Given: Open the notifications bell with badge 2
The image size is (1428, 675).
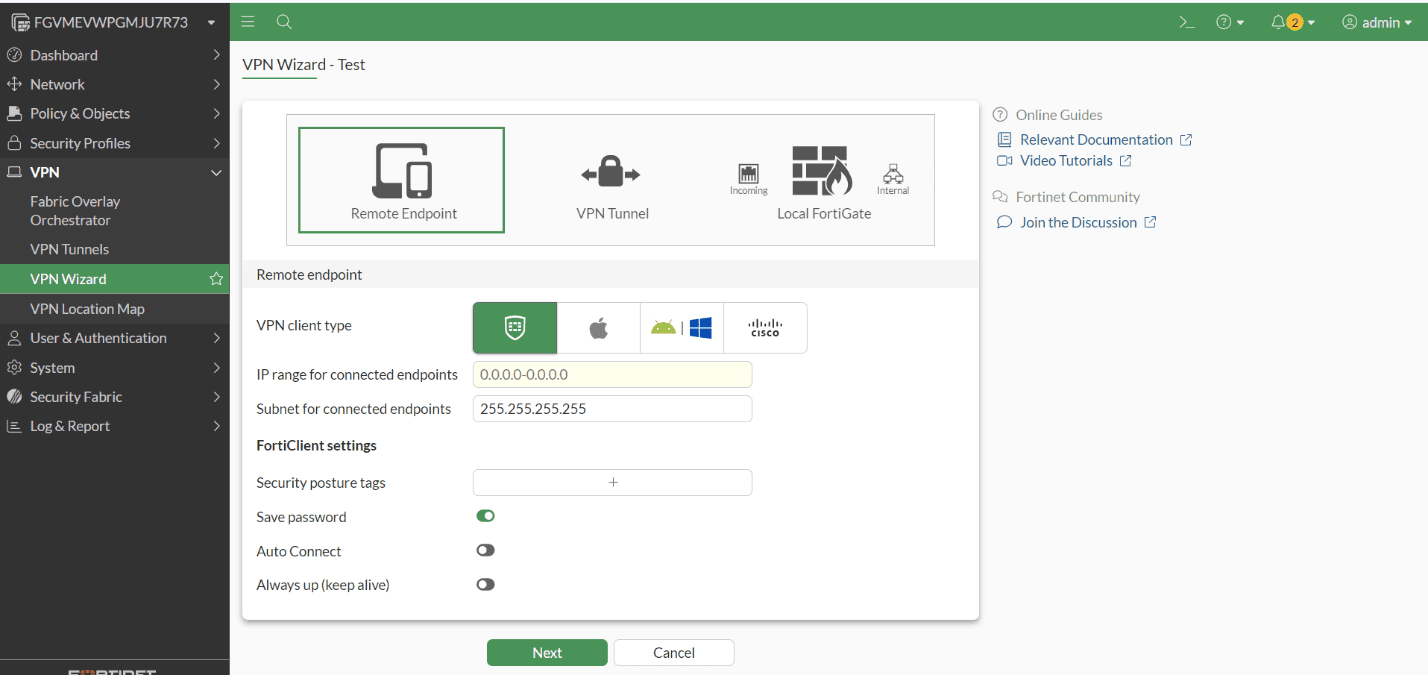Looking at the screenshot, I should pyautogui.click(x=1293, y=22).
